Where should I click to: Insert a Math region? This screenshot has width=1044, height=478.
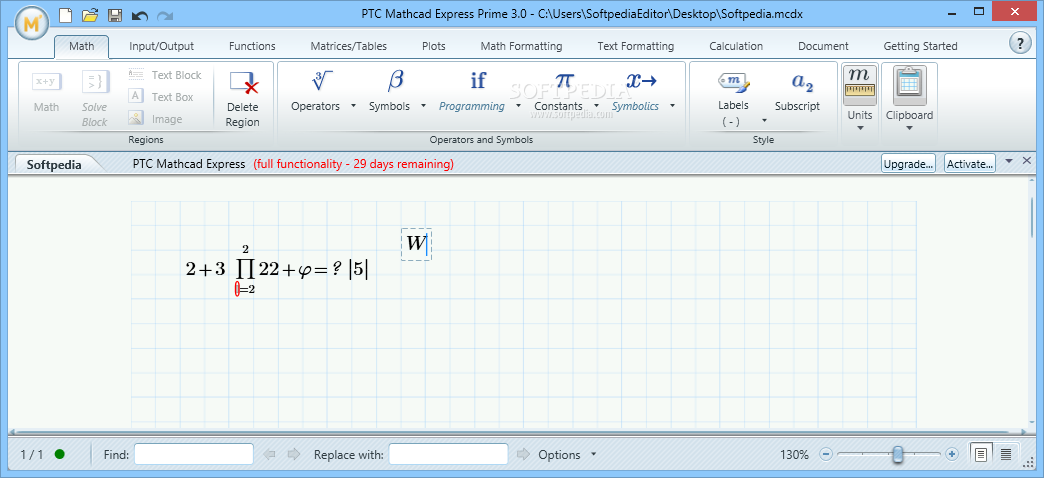46,92
